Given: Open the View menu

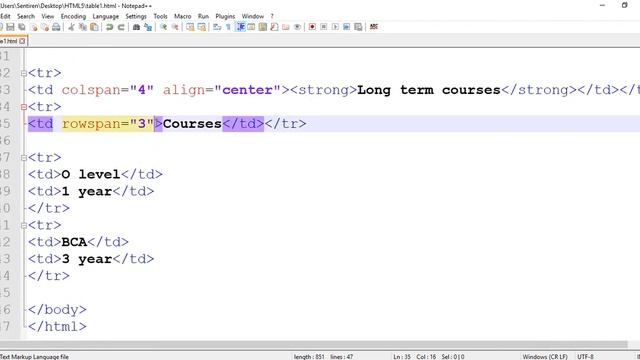Looking at the screenshot, I should pos(48,16).
